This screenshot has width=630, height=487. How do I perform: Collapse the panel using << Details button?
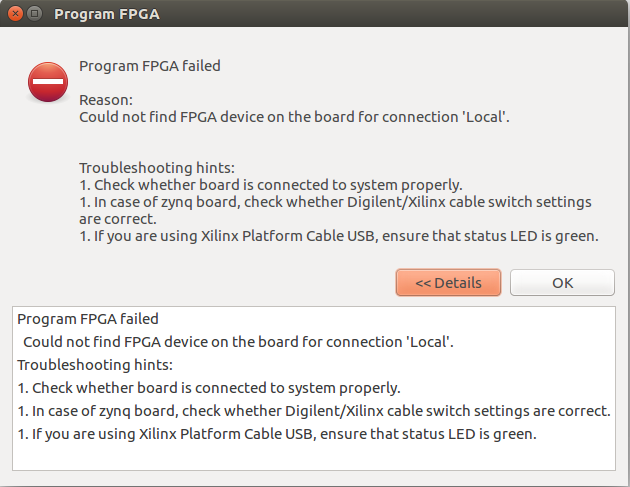tap(448, 283)
